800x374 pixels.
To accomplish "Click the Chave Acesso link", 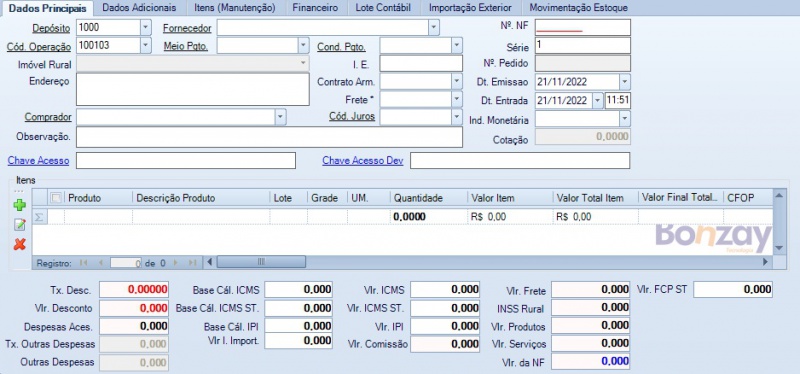I will point(38,161).
